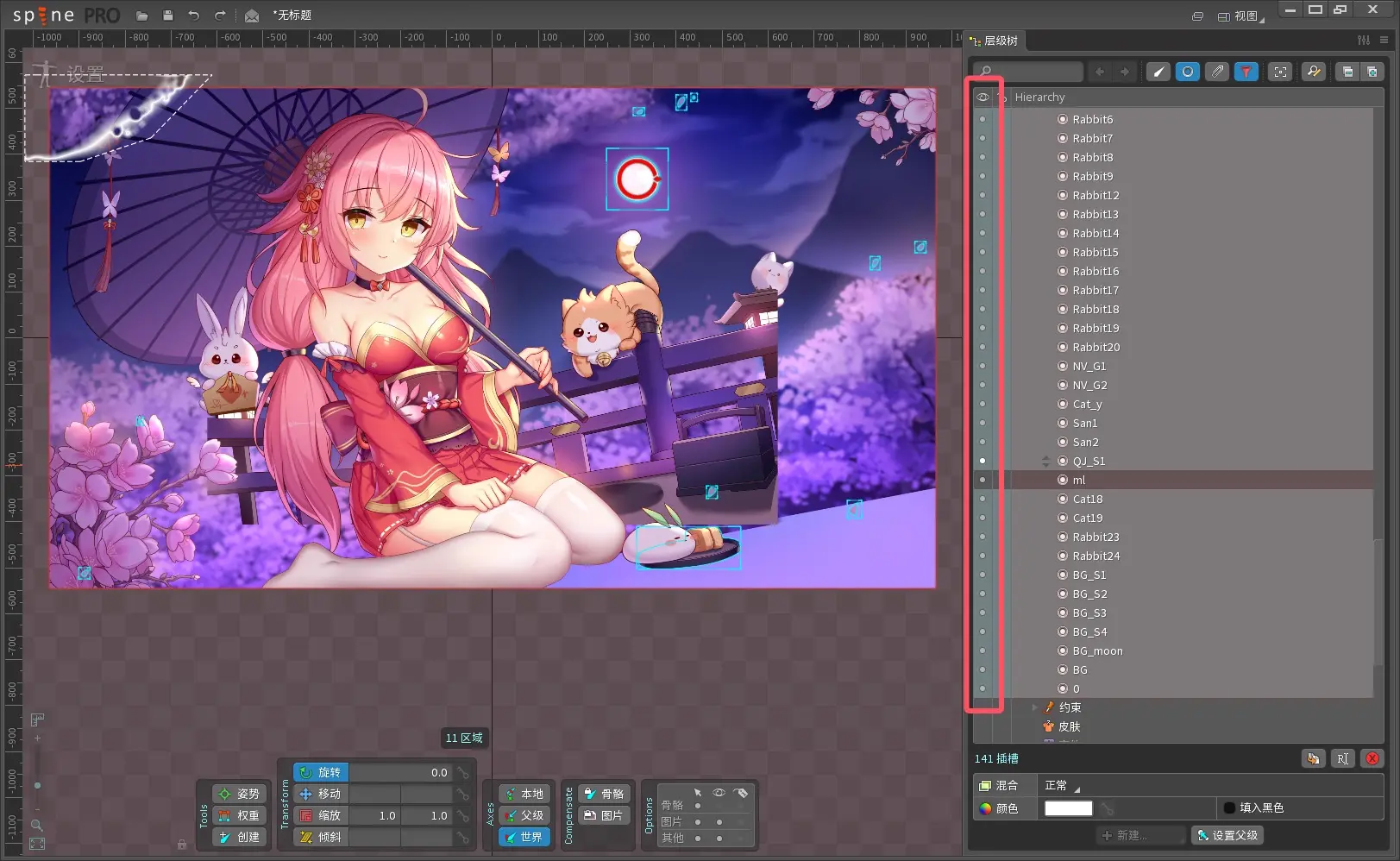Select the BG_moon slot in tree

pos(1097,651)
